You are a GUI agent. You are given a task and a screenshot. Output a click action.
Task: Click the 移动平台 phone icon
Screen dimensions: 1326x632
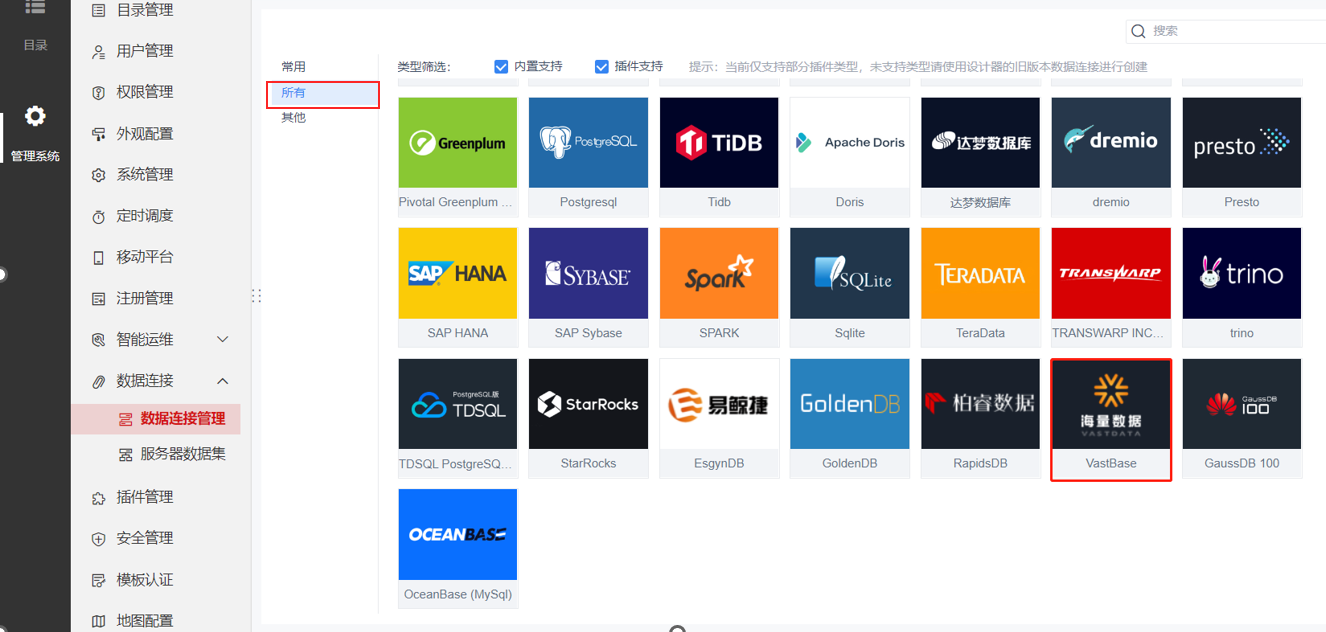tap(98, 257)
